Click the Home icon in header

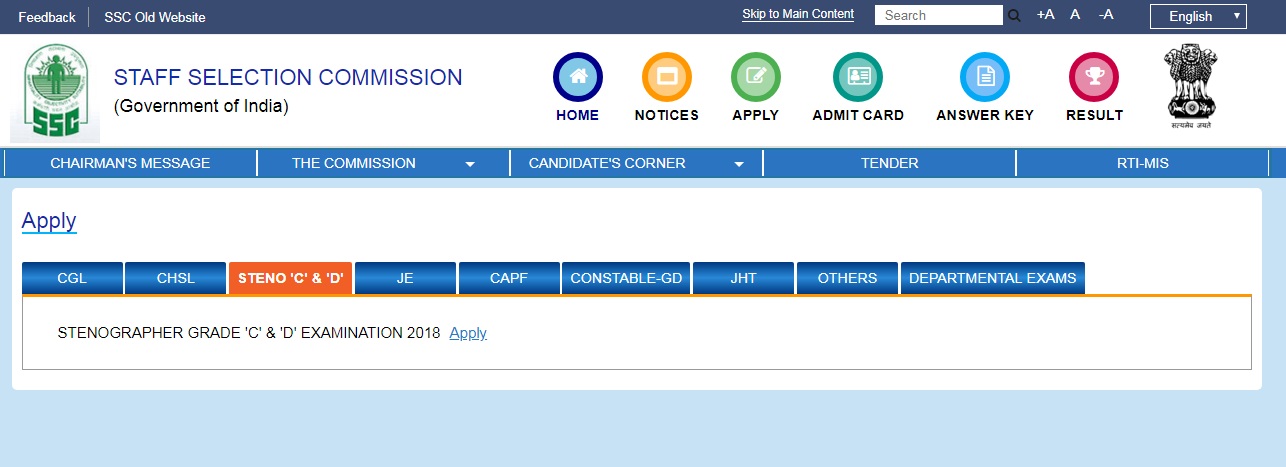[577, 76]
